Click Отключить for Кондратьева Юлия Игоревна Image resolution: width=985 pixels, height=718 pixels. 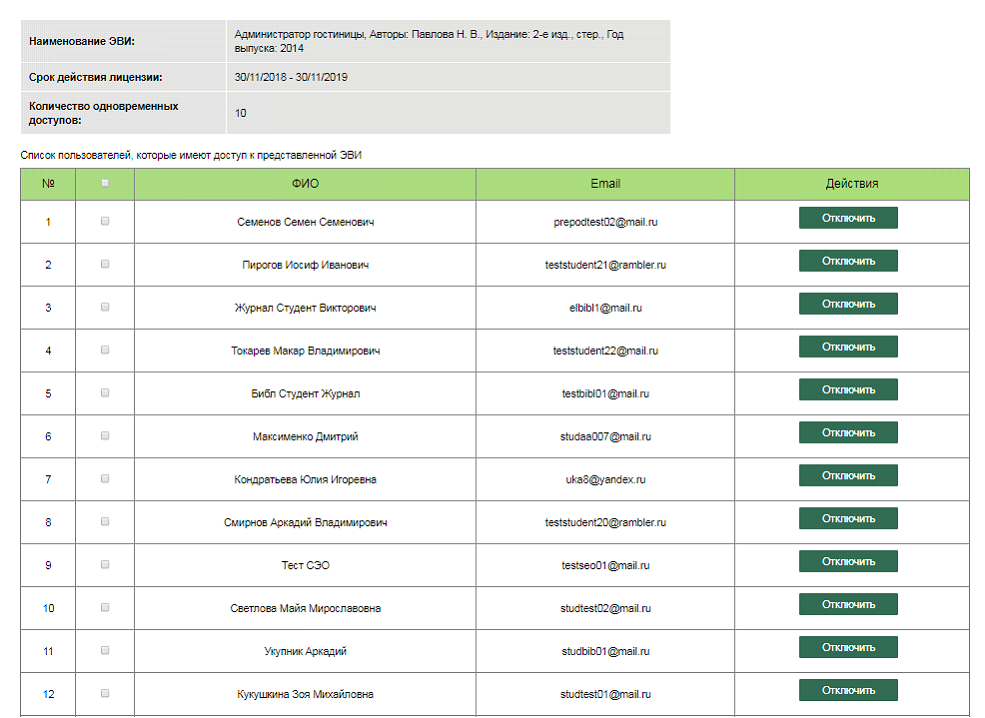848,476
